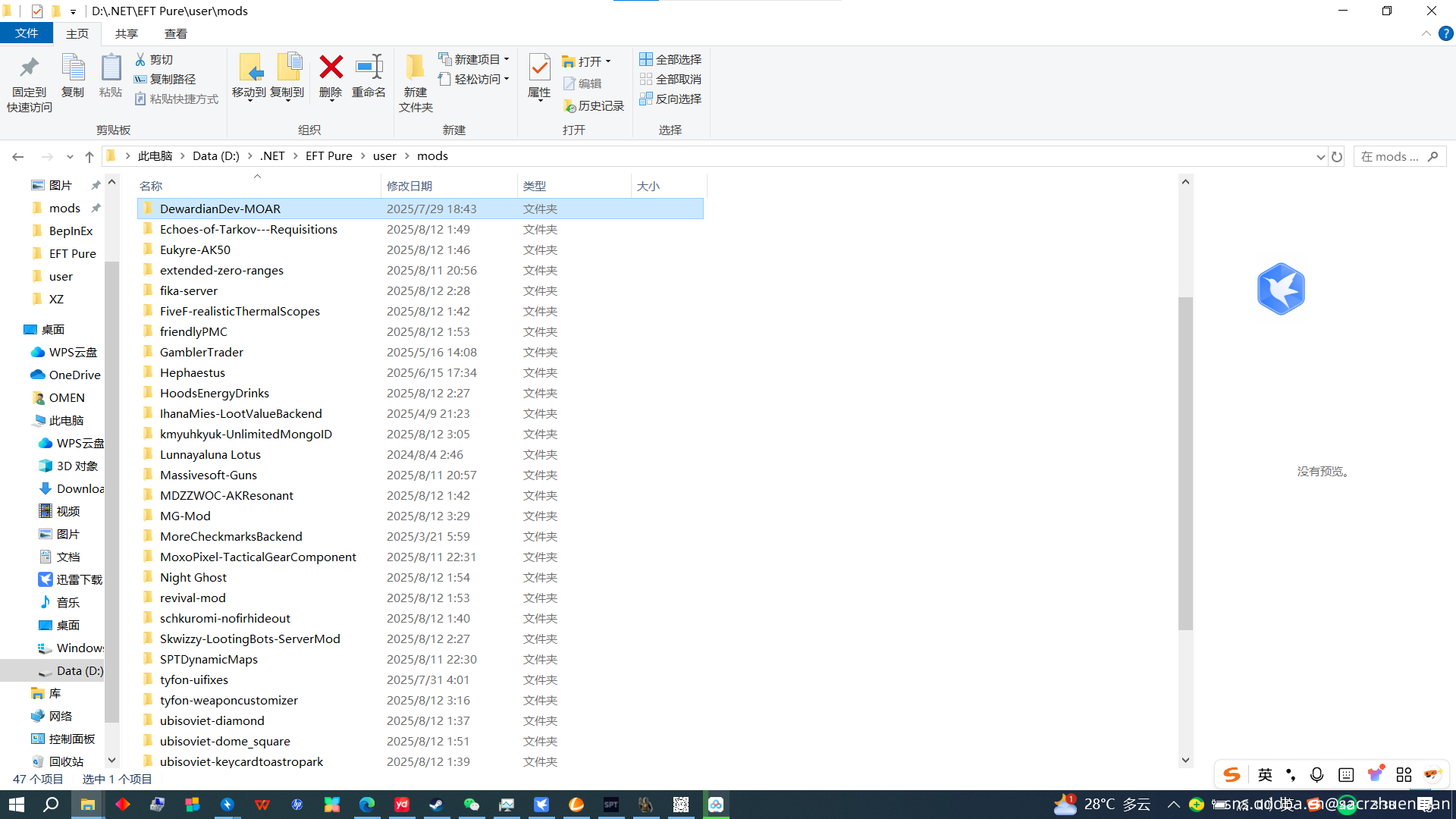Image resolution: width=1456 pixels, height=819 pixels.
Task: Select the fika-server folder
Action: pos(420,290)
